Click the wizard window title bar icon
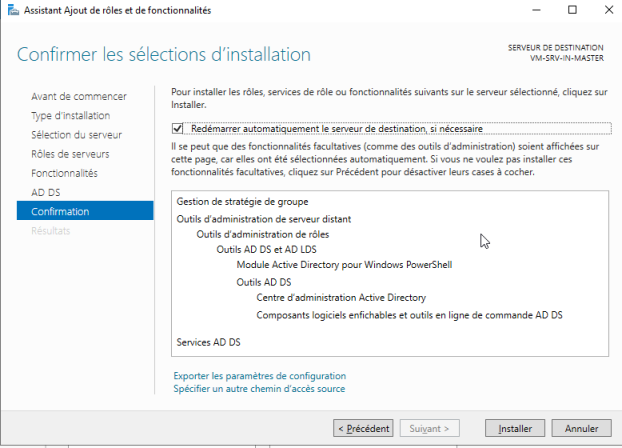 (13, 10)
